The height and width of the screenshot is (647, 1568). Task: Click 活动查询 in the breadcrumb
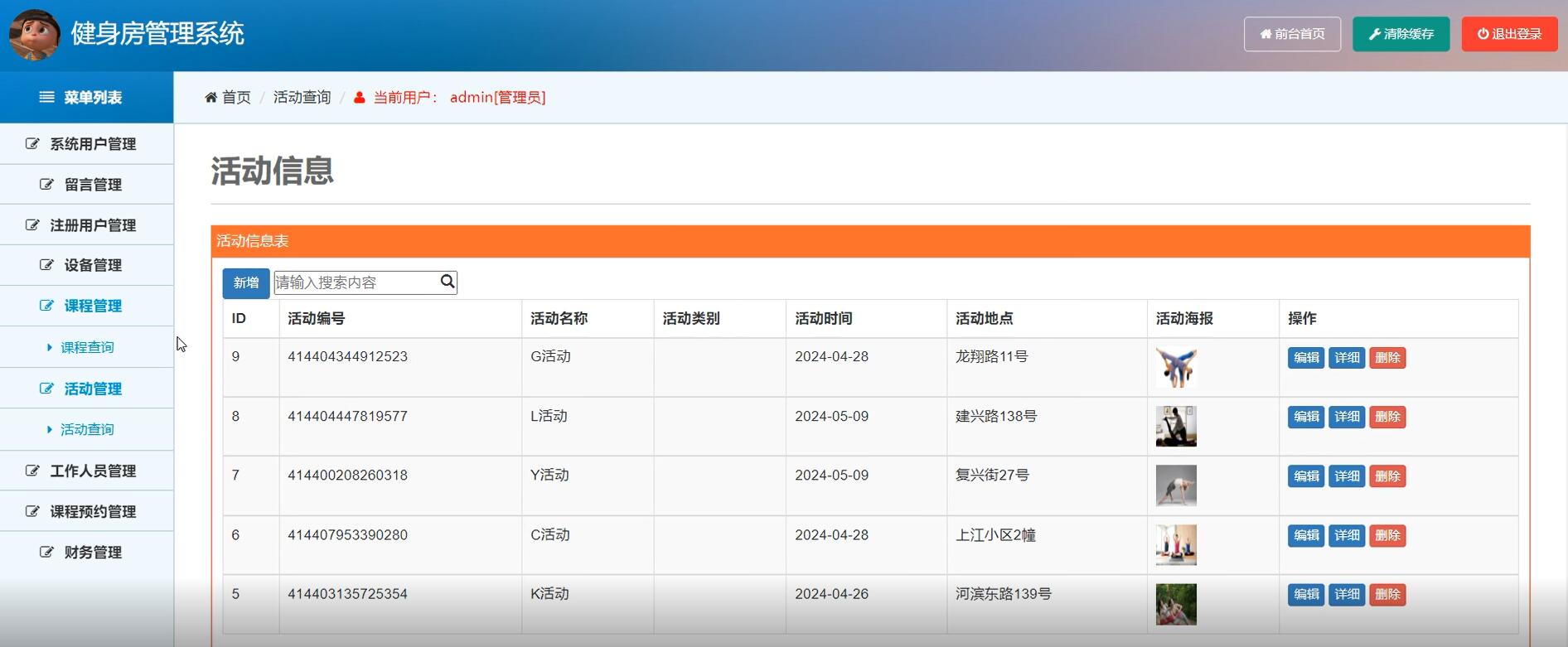(x=302, y=98)
